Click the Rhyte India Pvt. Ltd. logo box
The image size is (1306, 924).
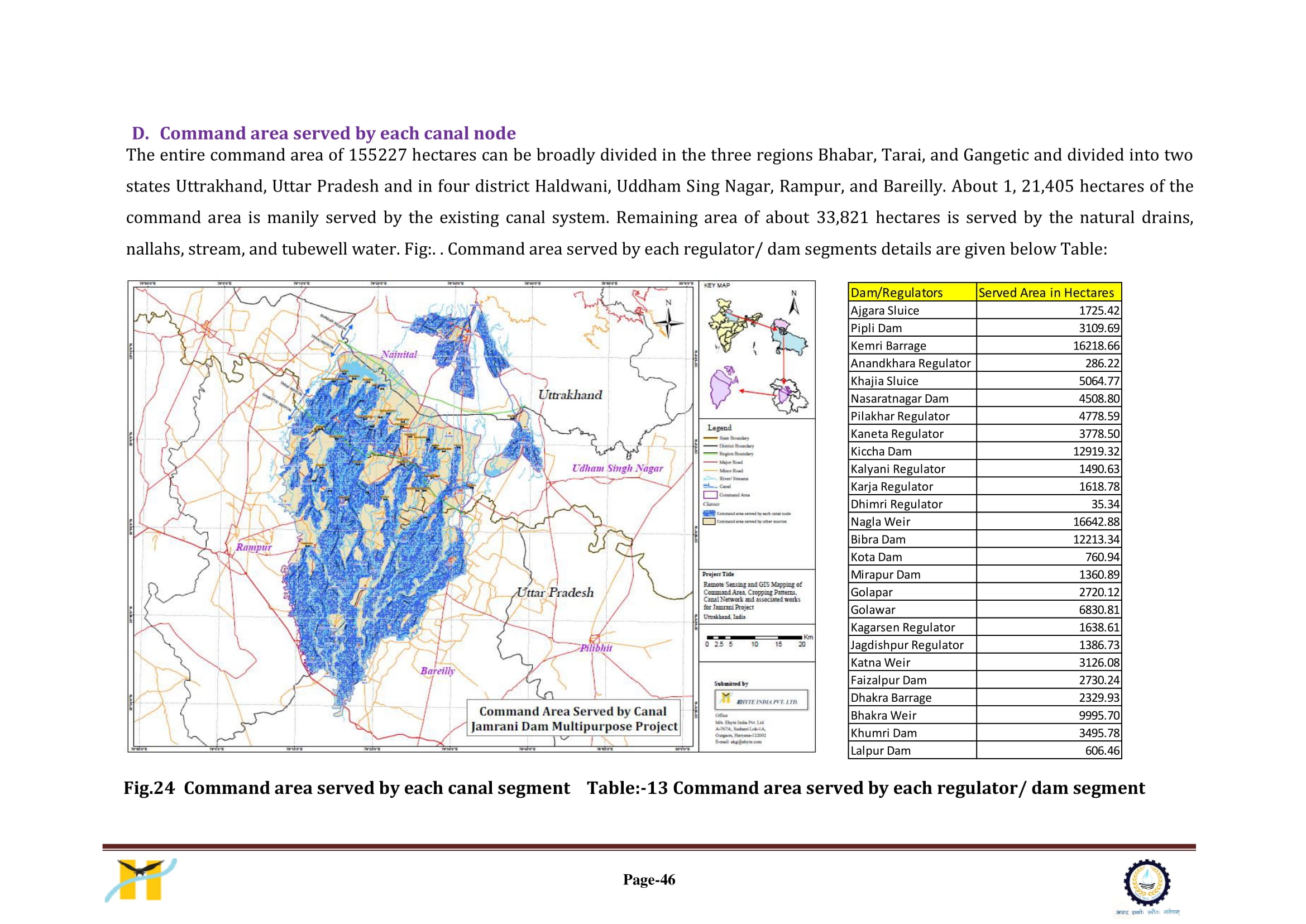(761, 700)
